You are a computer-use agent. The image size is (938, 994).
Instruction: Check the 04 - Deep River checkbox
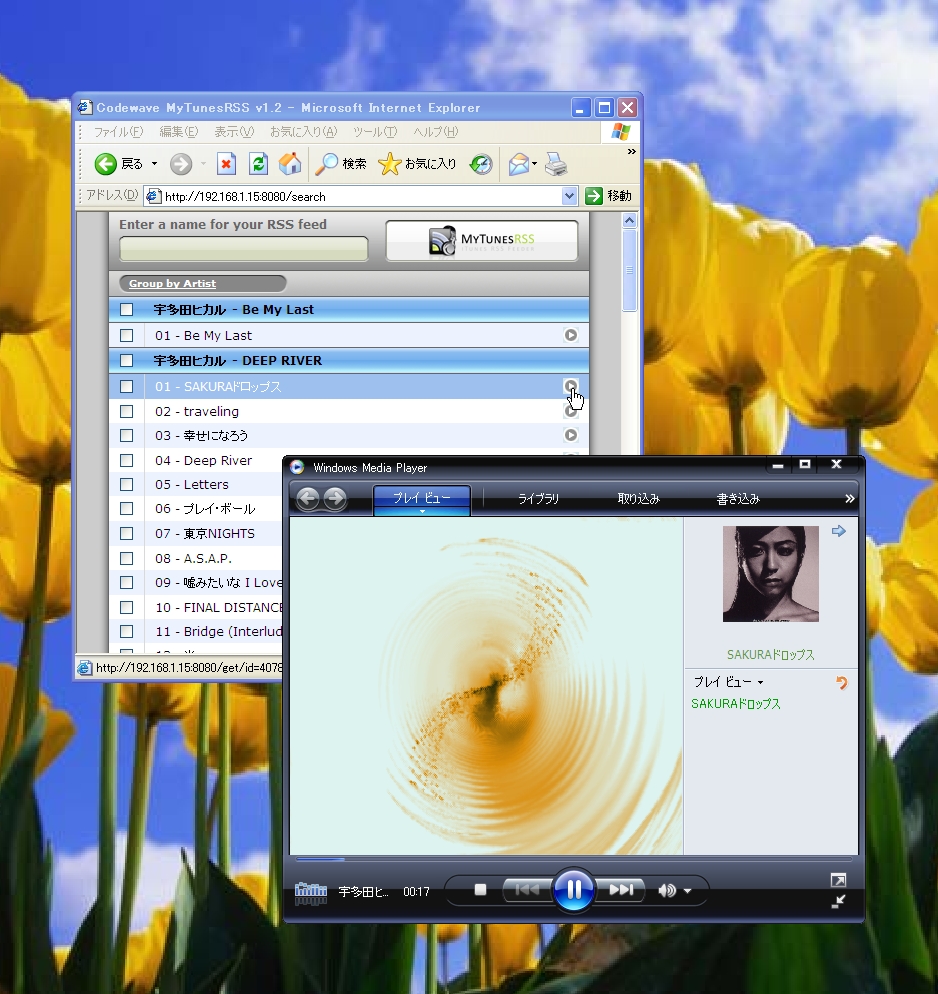[127, 460]
